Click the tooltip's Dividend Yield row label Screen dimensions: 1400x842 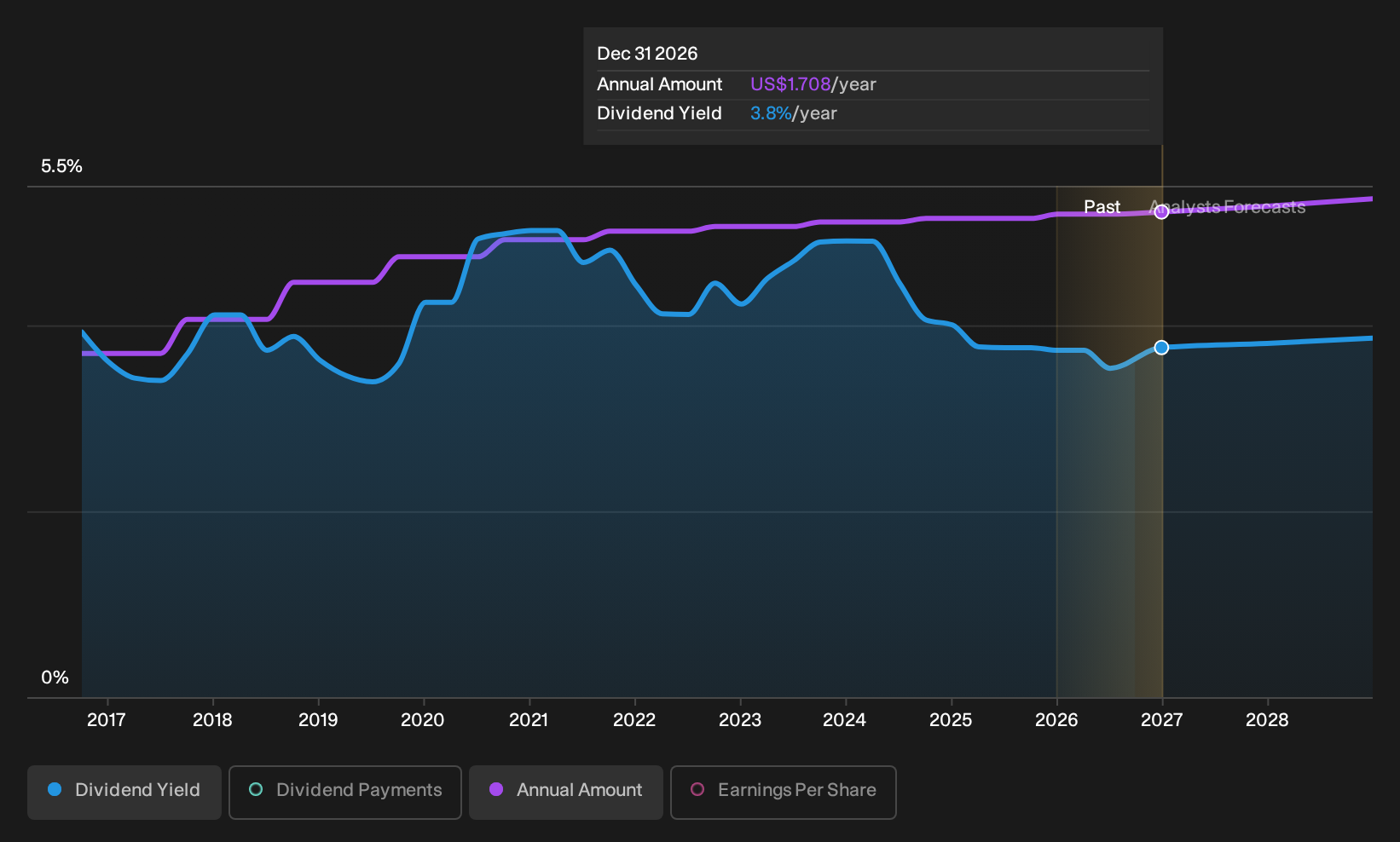660,113
